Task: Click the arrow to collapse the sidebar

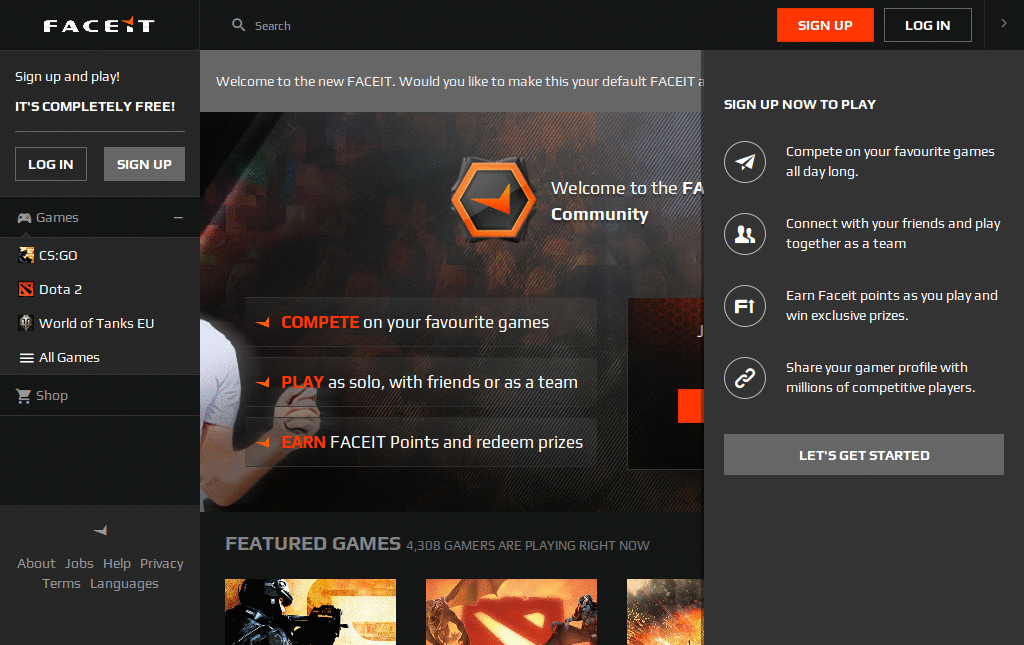Action: (99, 530)
